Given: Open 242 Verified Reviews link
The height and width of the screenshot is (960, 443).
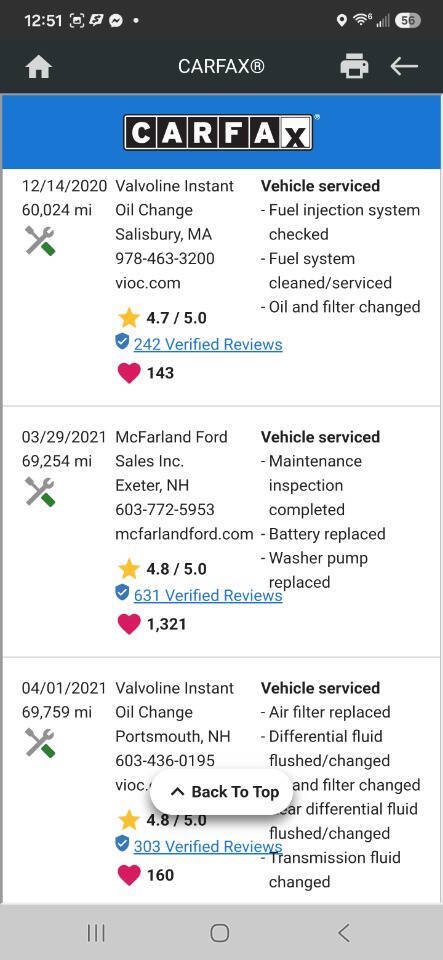Looking at the screenshot, I should (208, 344).
